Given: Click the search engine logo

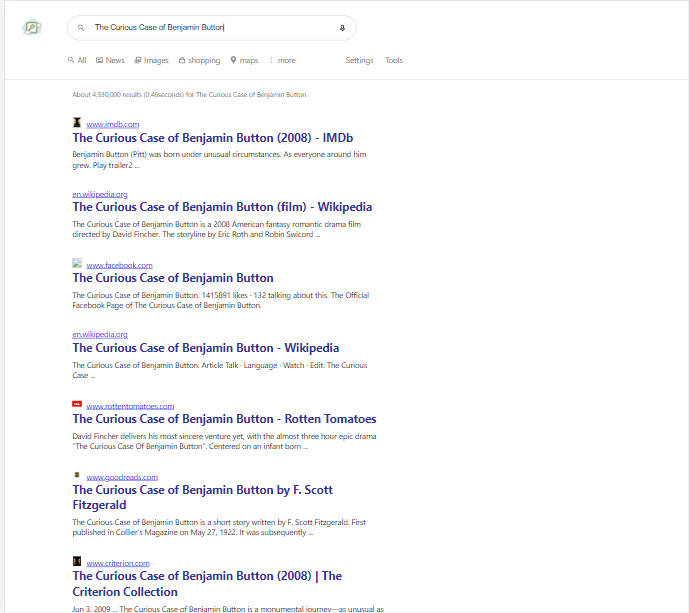Looking at the screenshot, I should tap(32, 28).
